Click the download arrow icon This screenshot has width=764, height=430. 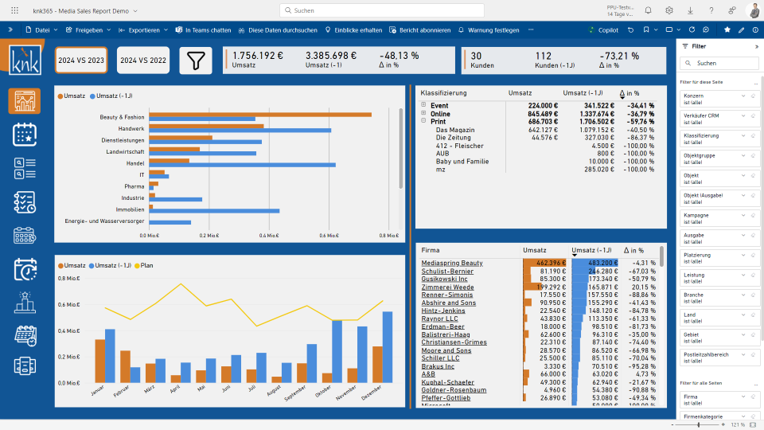[690, 10]
